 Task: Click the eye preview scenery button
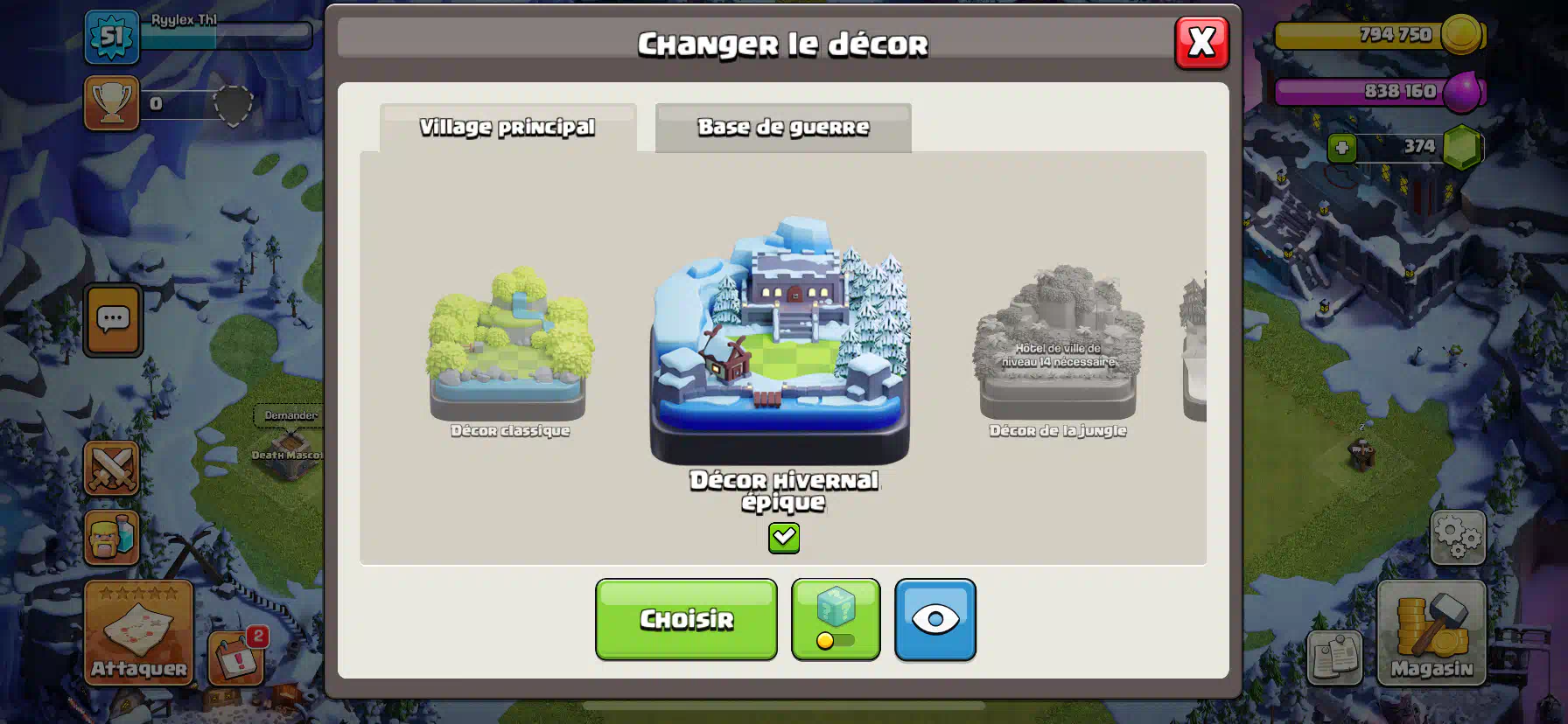click(935, 619)
